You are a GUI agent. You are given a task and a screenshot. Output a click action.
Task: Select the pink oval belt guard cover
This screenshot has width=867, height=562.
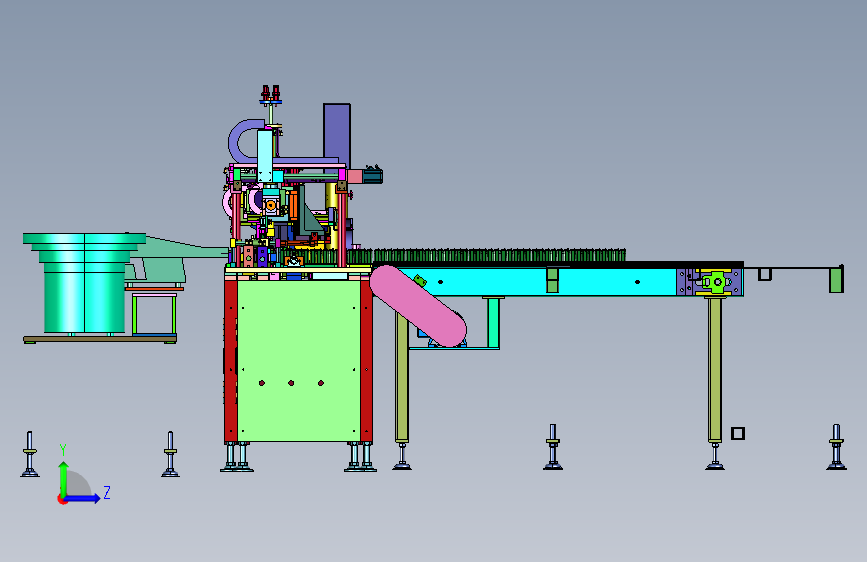(418, 306)
